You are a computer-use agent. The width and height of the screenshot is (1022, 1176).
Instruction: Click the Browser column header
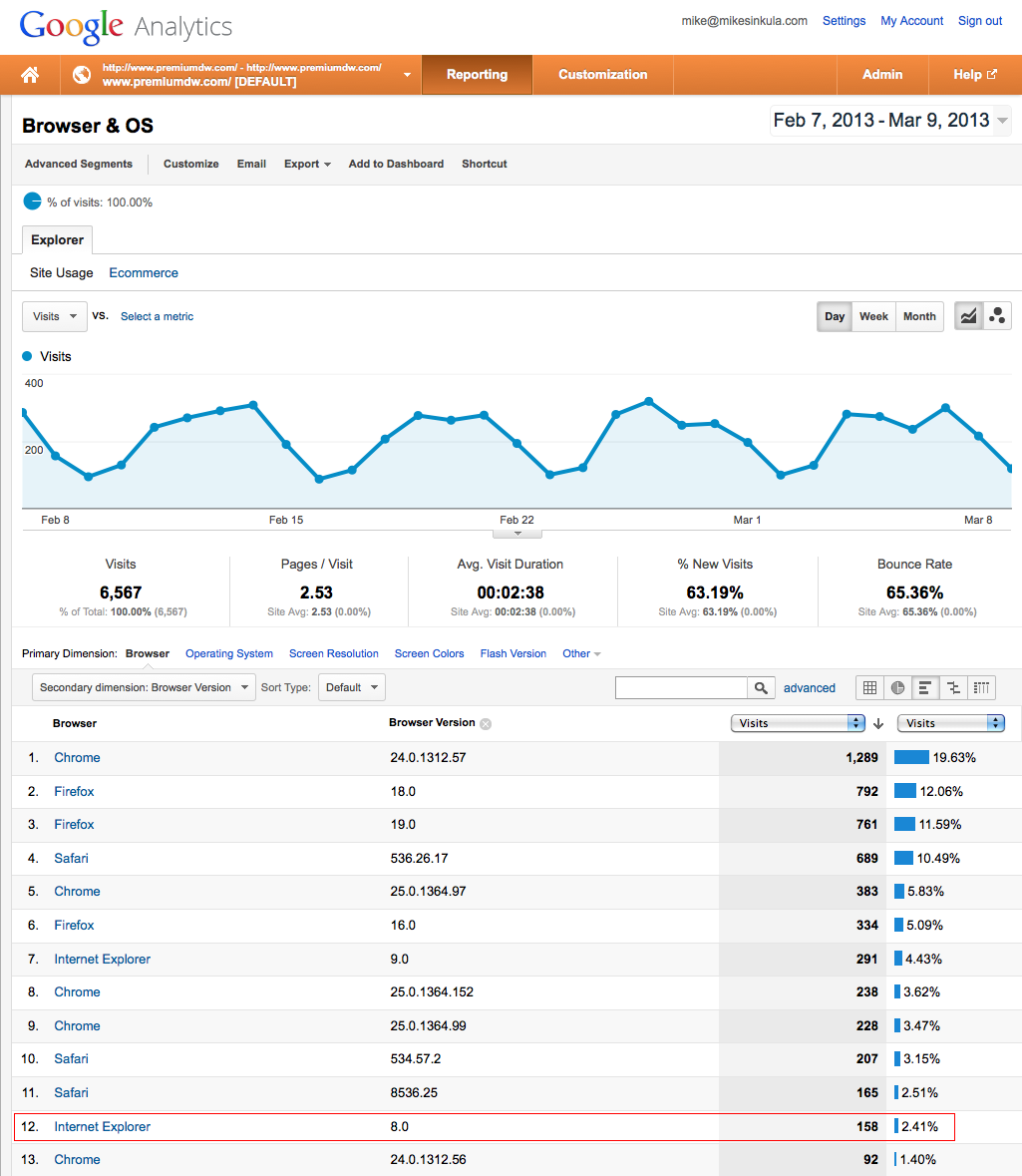click(74, 724)
